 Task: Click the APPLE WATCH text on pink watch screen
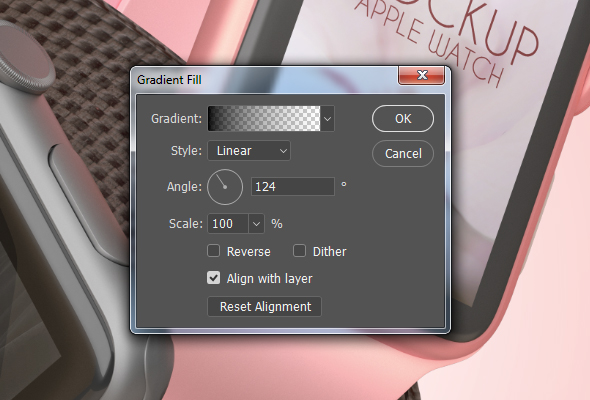tap(429, 45)
